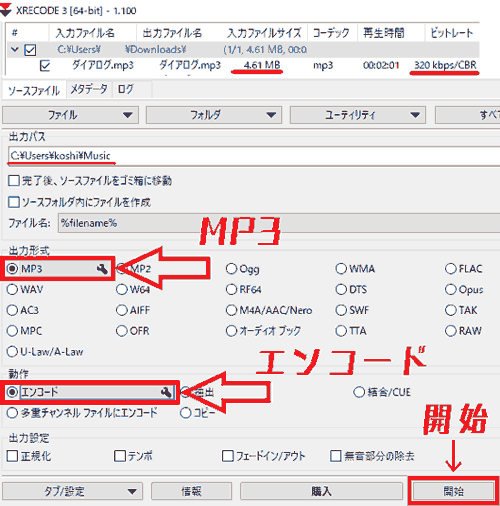Screen dimensions: 500x506
Task: Select OFR output format
Action: (x=122, y=331)
